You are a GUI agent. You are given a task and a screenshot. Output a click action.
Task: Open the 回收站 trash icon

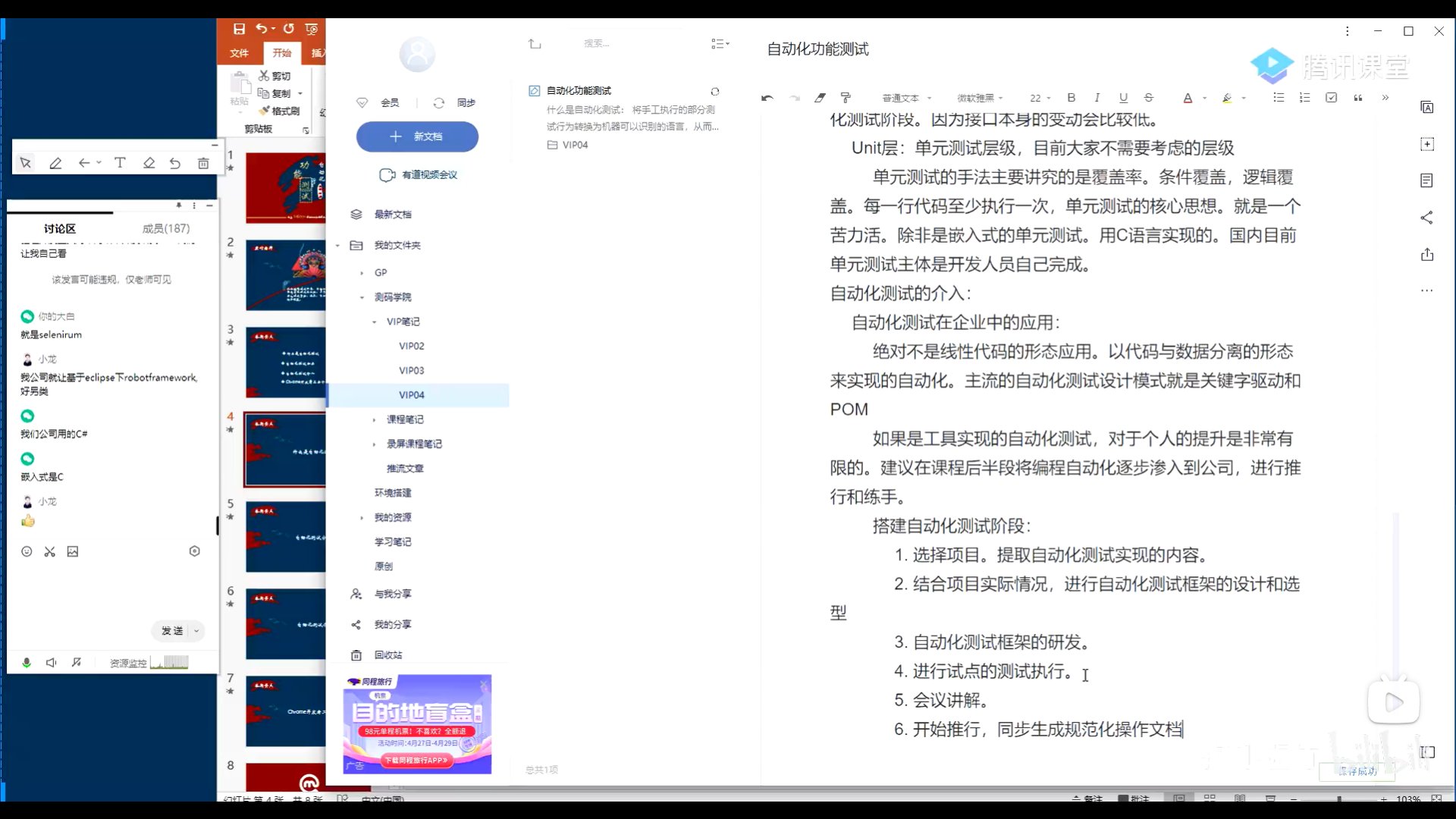tap(356, 655)
